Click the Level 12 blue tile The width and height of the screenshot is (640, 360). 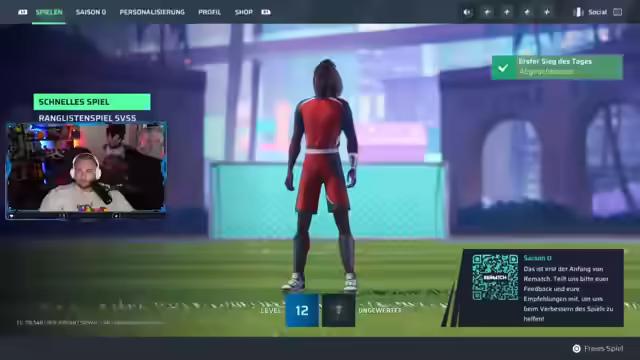click(302, 310)
